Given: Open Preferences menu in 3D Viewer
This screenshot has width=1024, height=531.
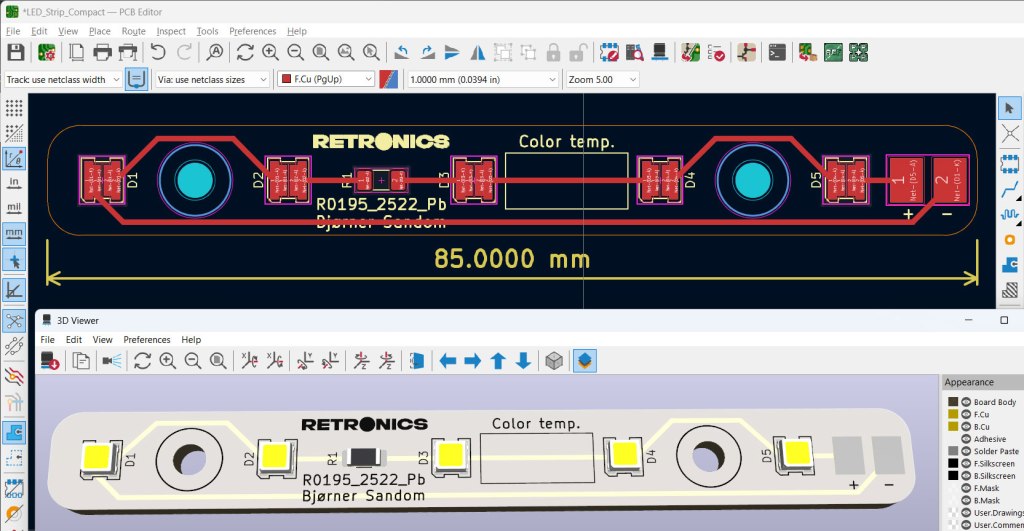Looking at the screenshot, I should point(146,340).
